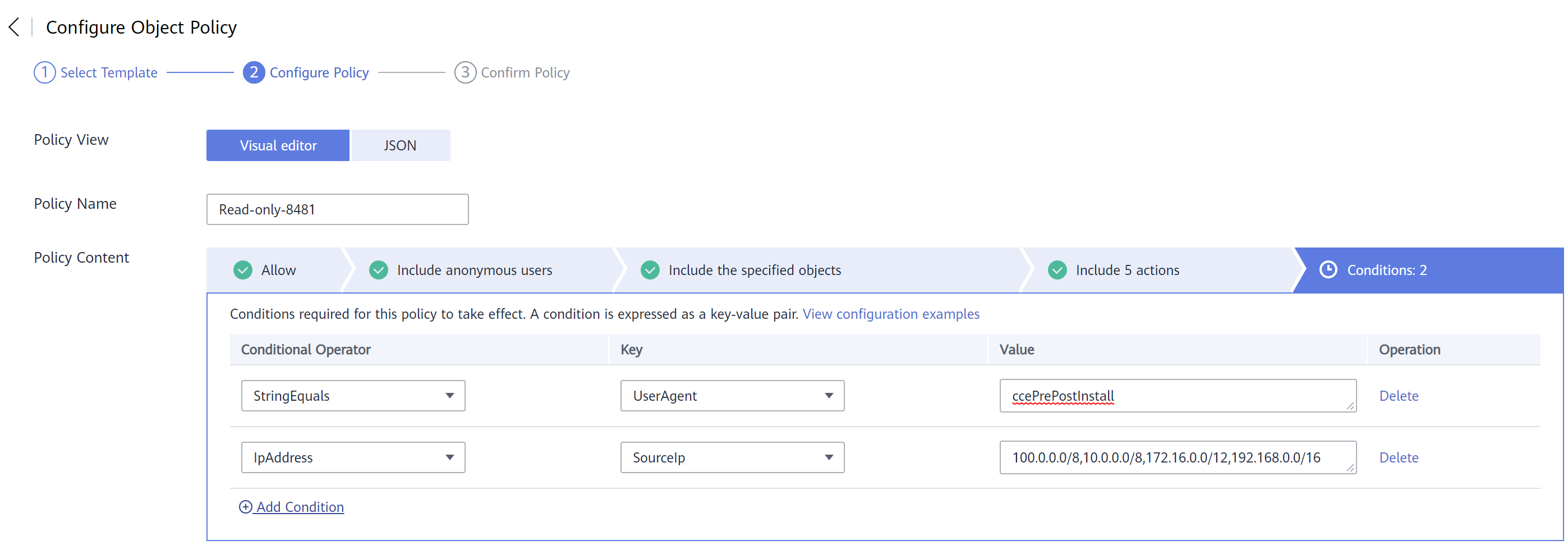Screen dimensions: 1568x545
Task: Click check icon beside Include 5 actions
Action: coord(1057,270)
